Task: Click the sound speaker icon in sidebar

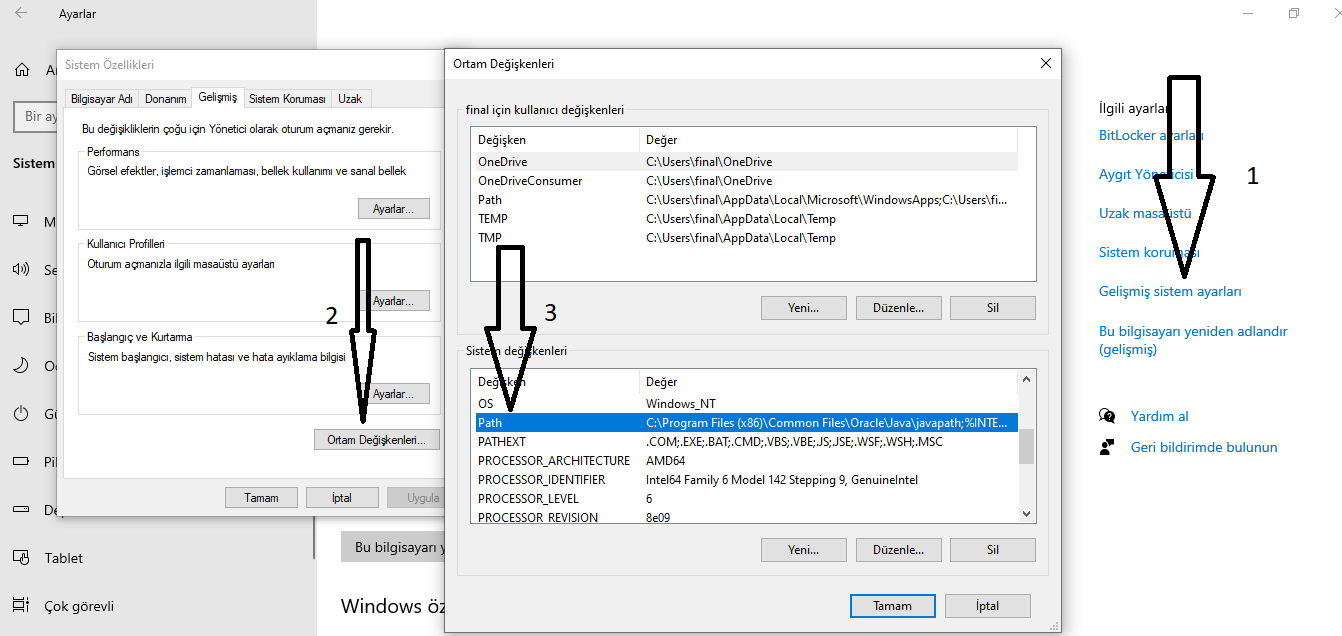Action: point(21,269)
